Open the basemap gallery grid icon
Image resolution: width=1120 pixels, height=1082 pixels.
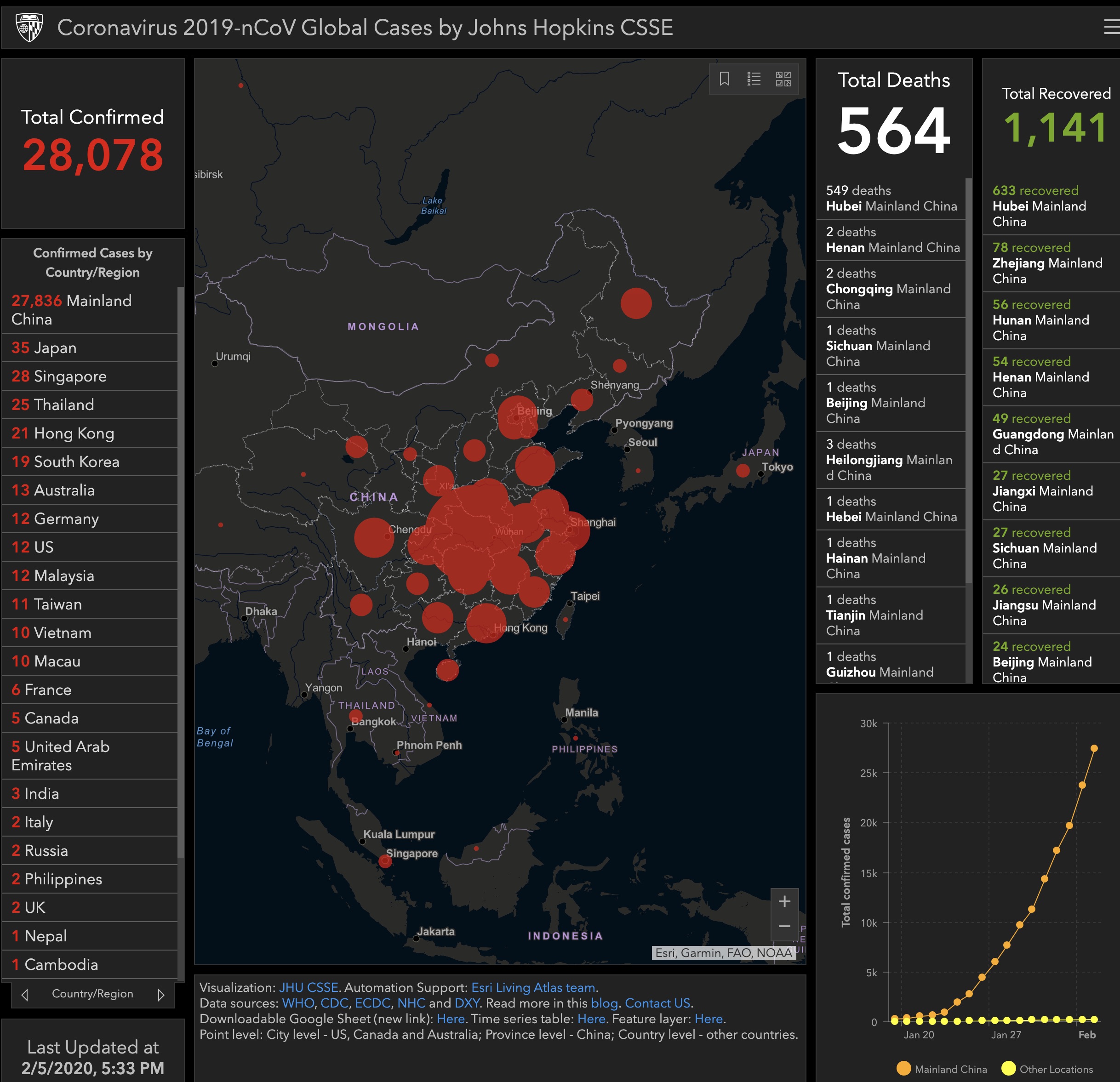point(783,78)
